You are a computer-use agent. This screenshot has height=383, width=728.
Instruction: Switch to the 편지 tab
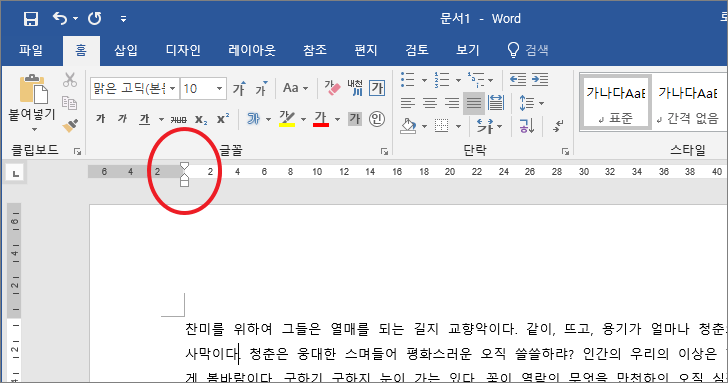point(366,50)
